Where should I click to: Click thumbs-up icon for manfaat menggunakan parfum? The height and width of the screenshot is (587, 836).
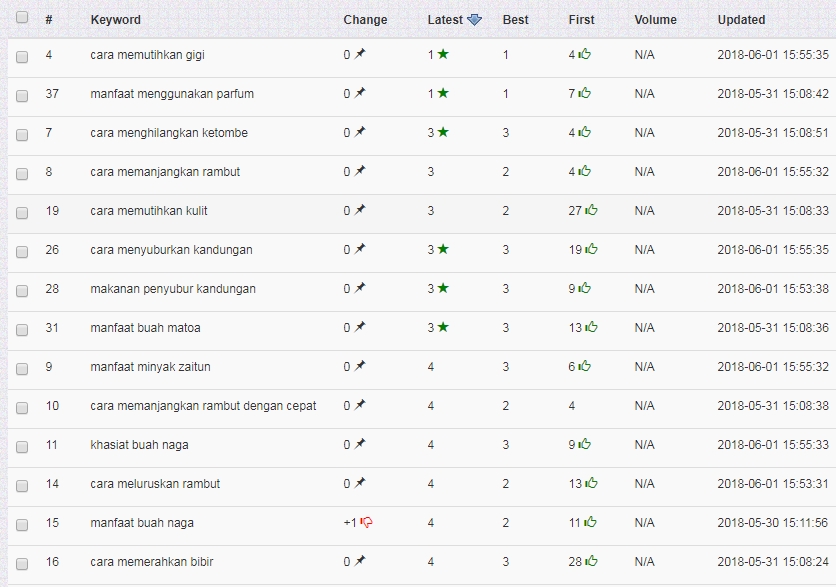[585, 92]
